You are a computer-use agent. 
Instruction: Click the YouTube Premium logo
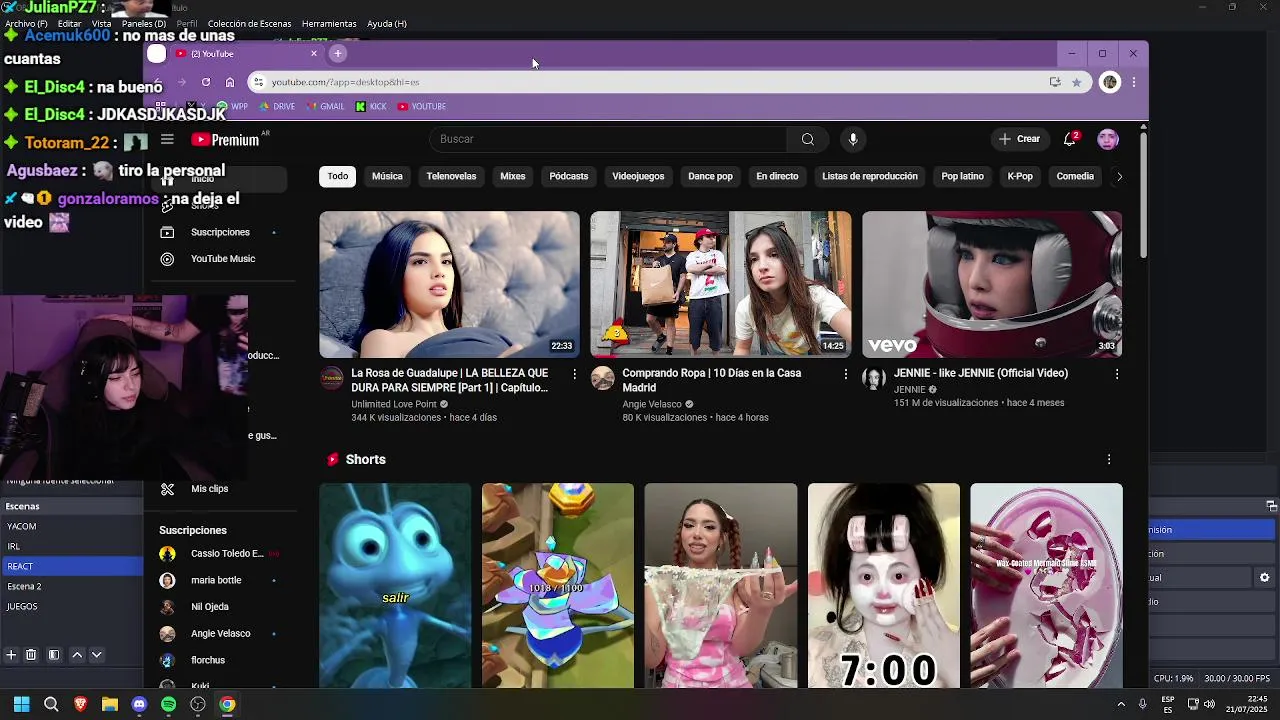click(x=226, y=140)
